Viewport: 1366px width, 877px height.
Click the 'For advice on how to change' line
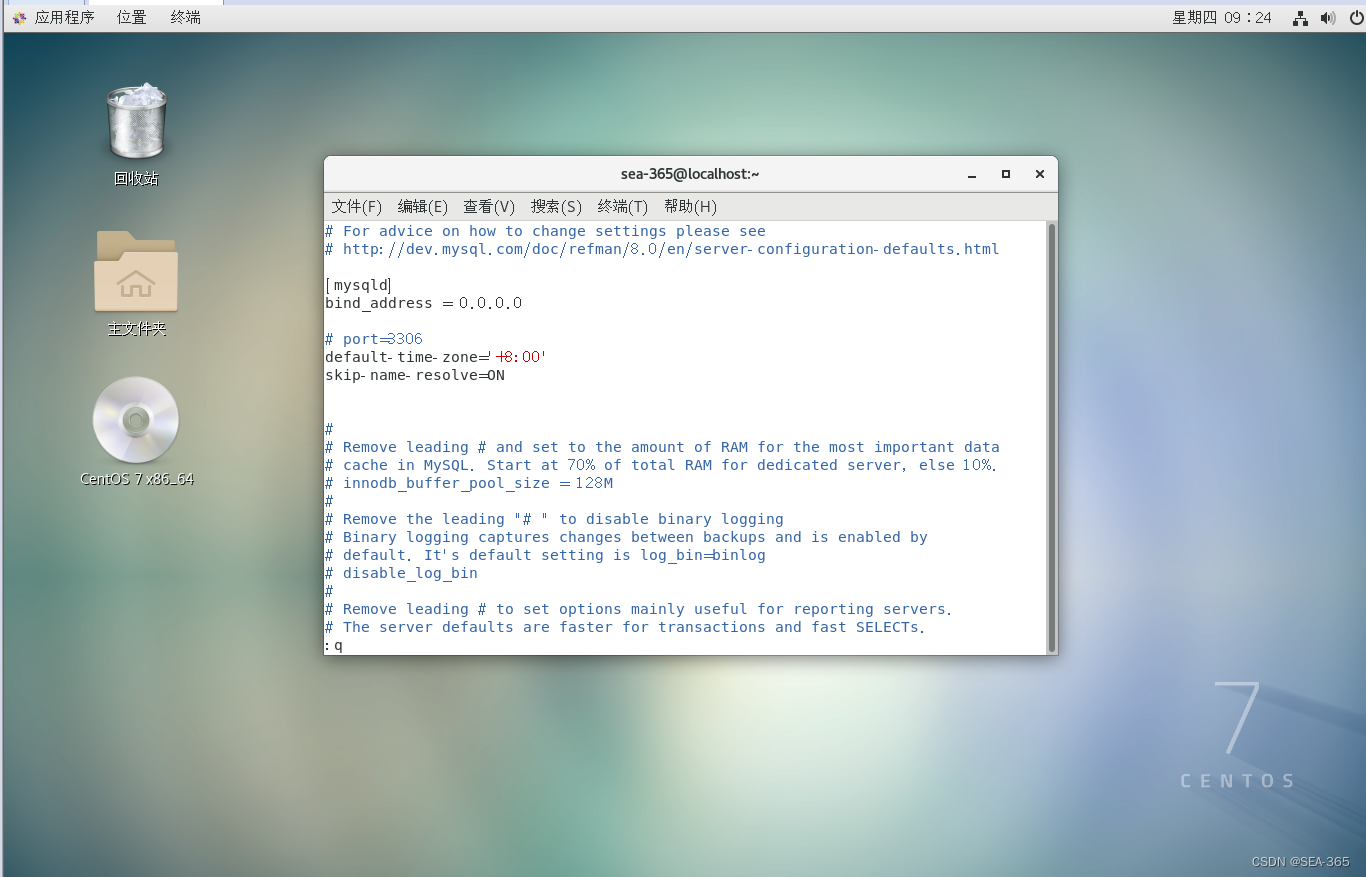pos(545,231)
